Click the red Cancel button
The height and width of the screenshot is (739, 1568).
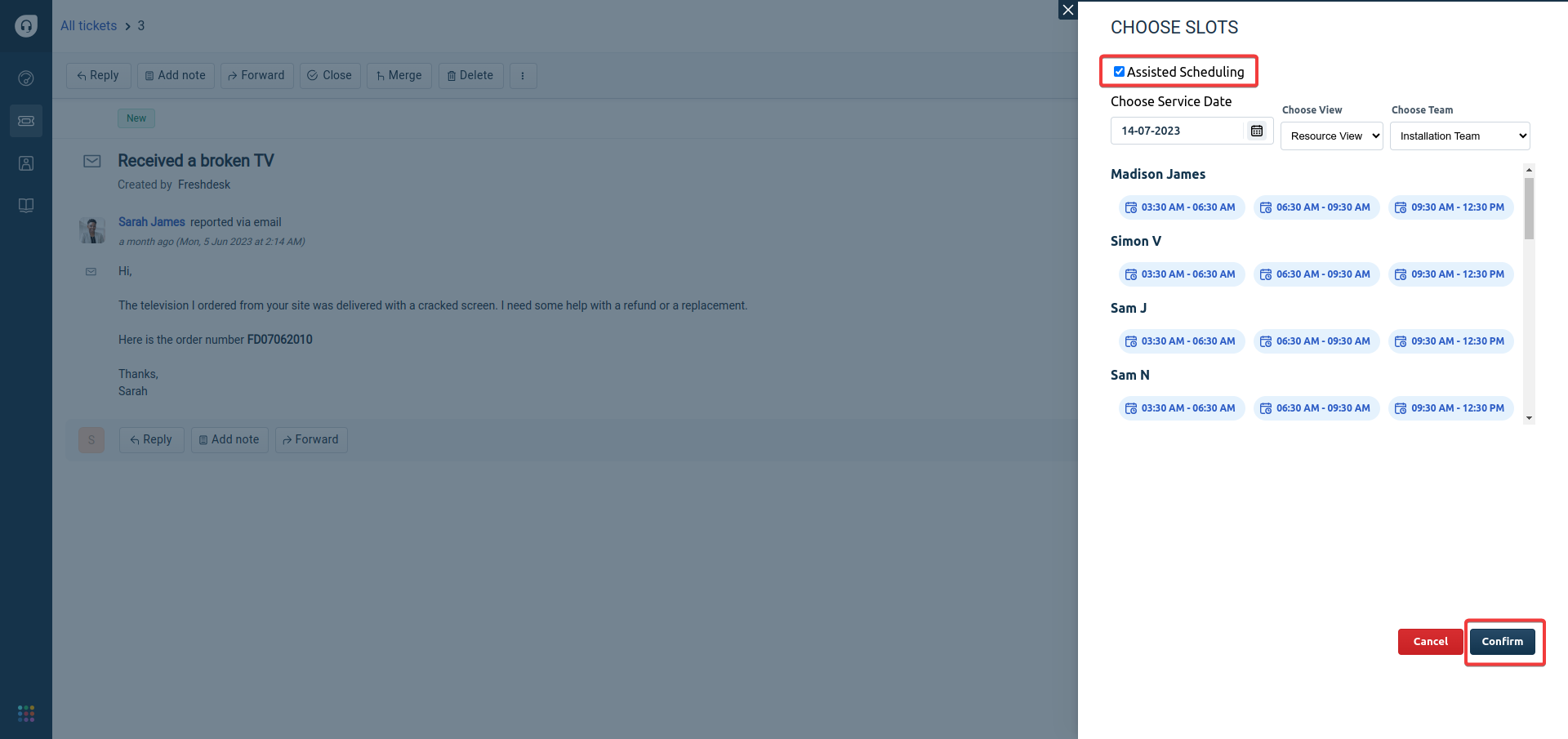coord(1430,642)
